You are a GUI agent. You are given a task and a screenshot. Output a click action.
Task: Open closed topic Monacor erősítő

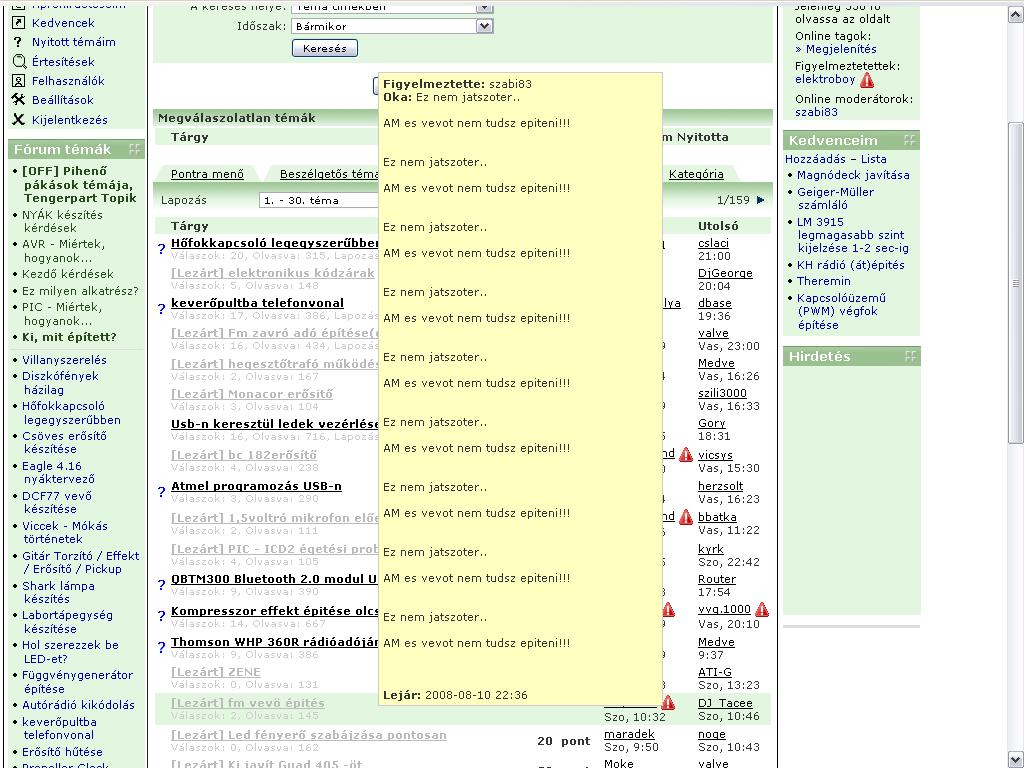(251, 394)
